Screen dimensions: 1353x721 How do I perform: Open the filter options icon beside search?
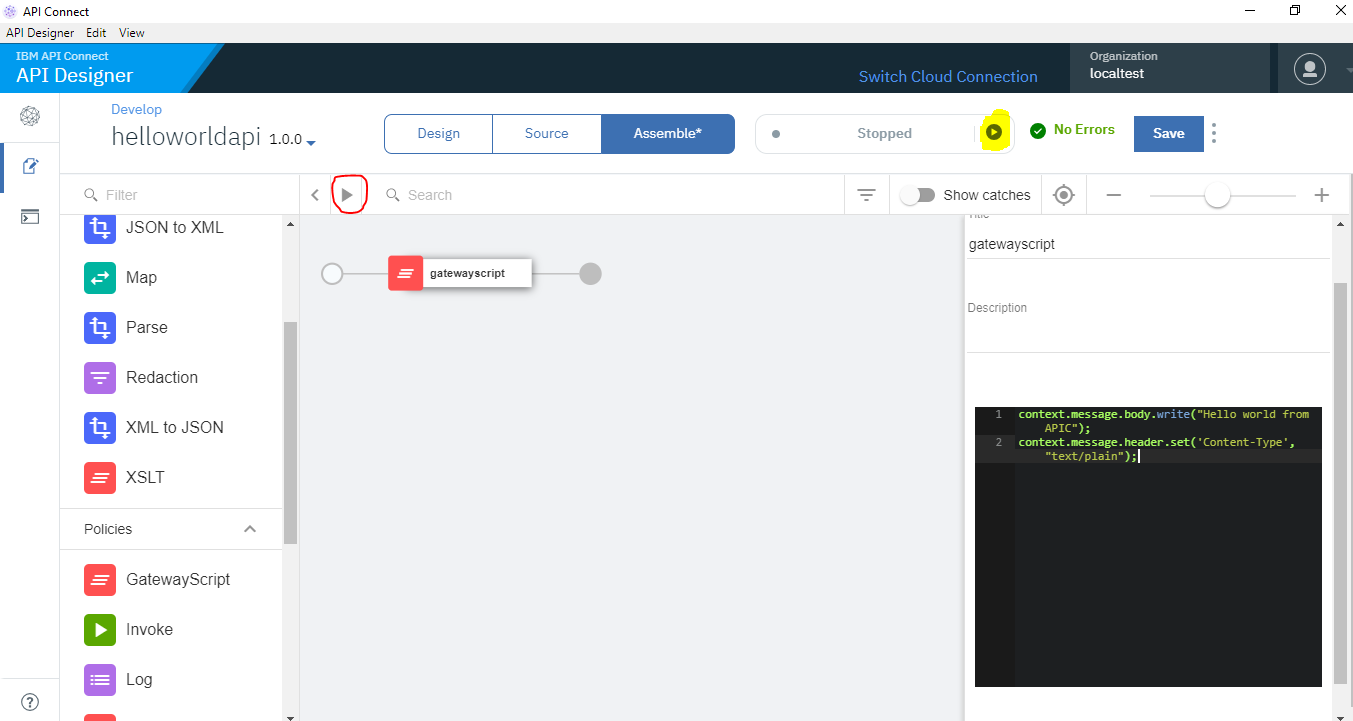[866, 195]
